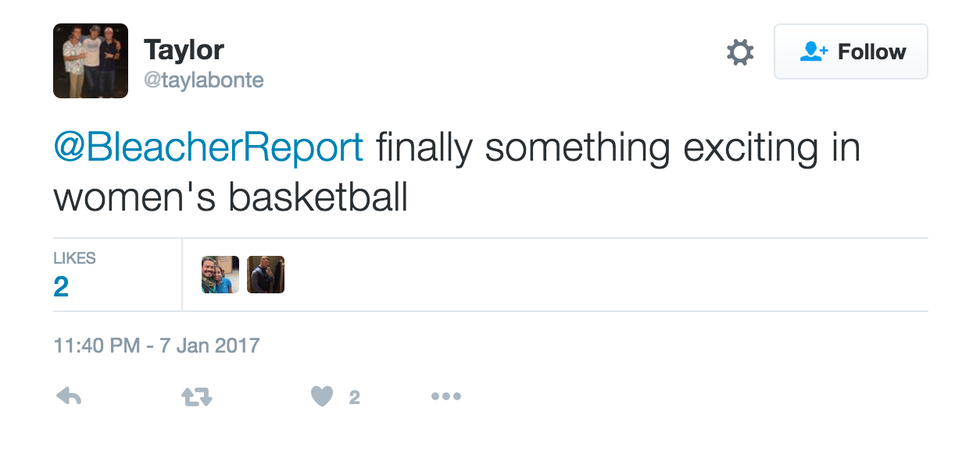Retweet this tweet with the retweet icon
The height and width of the screenshot is (454, 980).
(x=196, y=397)
